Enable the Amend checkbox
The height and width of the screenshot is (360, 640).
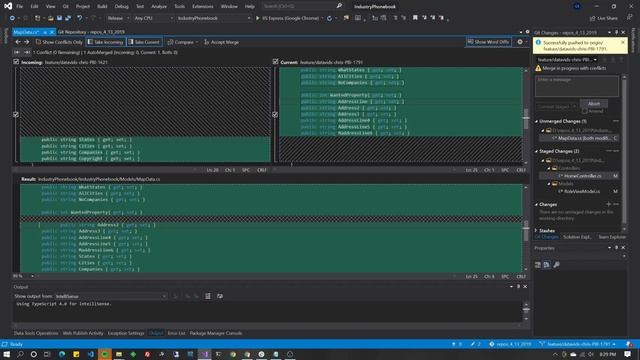(x=585, y=111)
